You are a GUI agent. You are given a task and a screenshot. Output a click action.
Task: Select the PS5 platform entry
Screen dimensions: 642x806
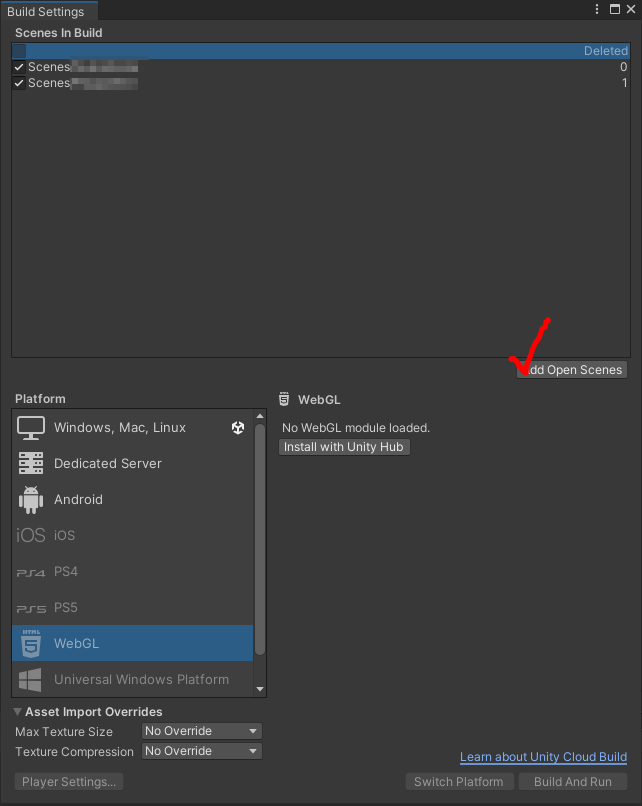pyautogui.click(x=133, y=608)
